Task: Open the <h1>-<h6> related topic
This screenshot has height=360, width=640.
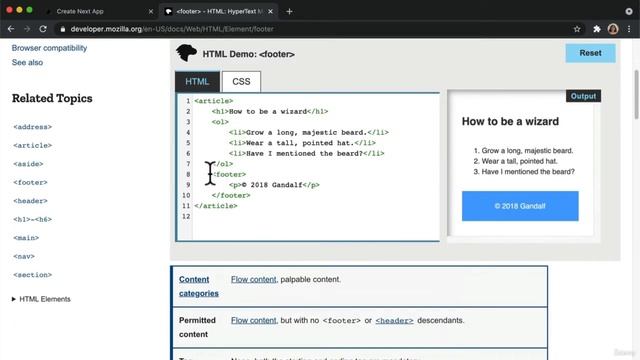Action: click(33, 220)
